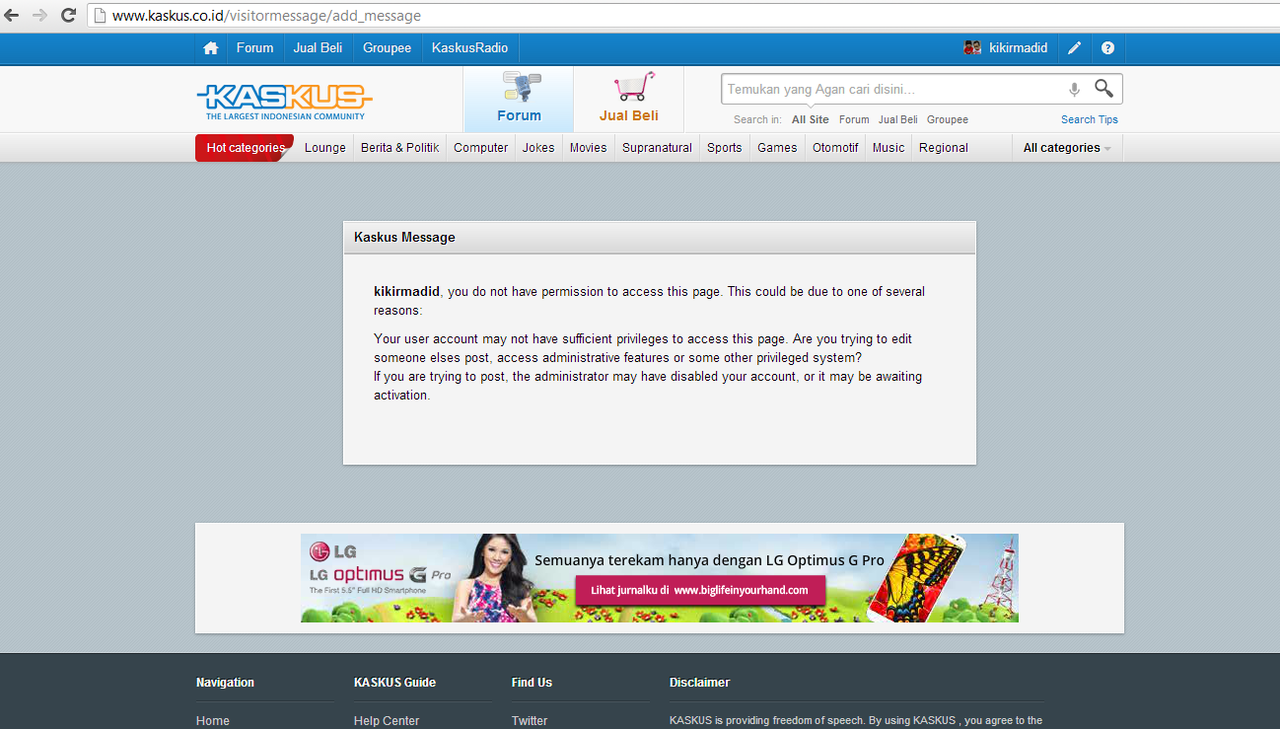Image resolution: width=1280 pixels, height=729 pixels.
Task: Open the Music category
Action: (888, 148)
